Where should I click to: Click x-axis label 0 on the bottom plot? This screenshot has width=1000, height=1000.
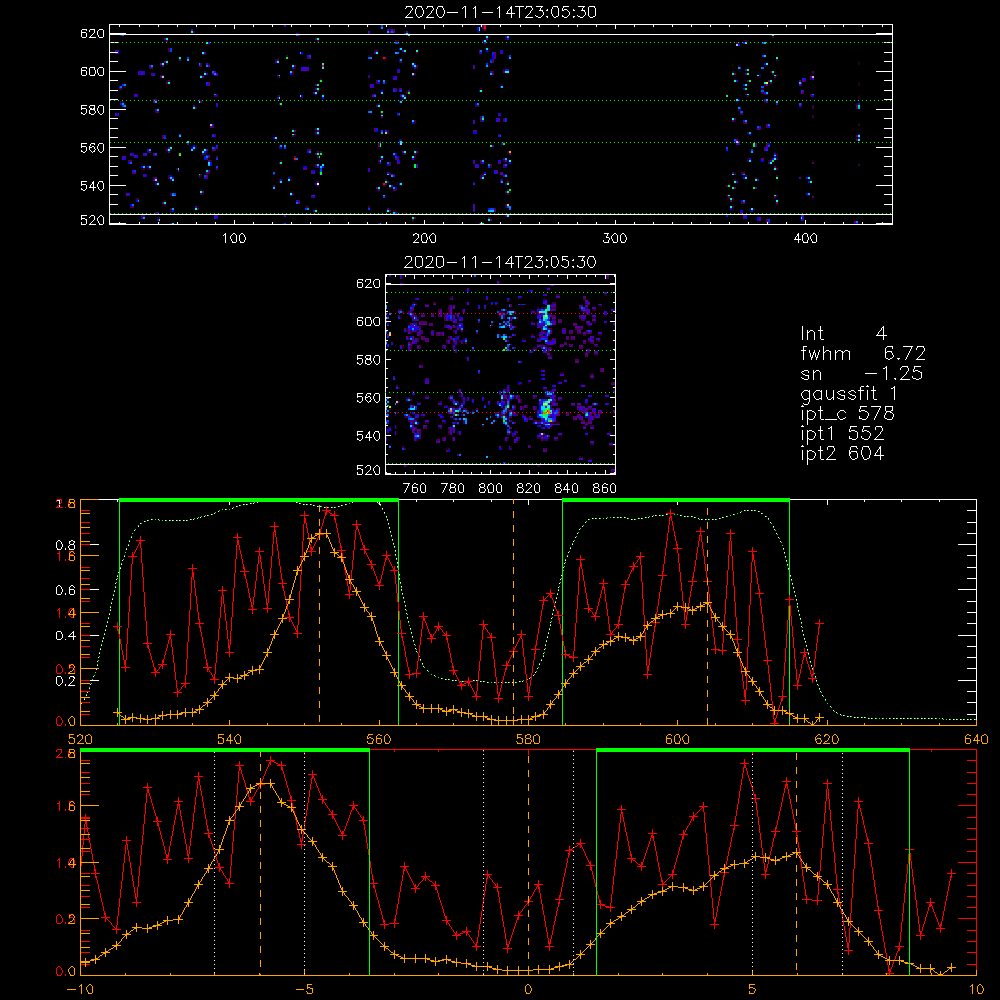pyautogui.click(x=528, y=990)
